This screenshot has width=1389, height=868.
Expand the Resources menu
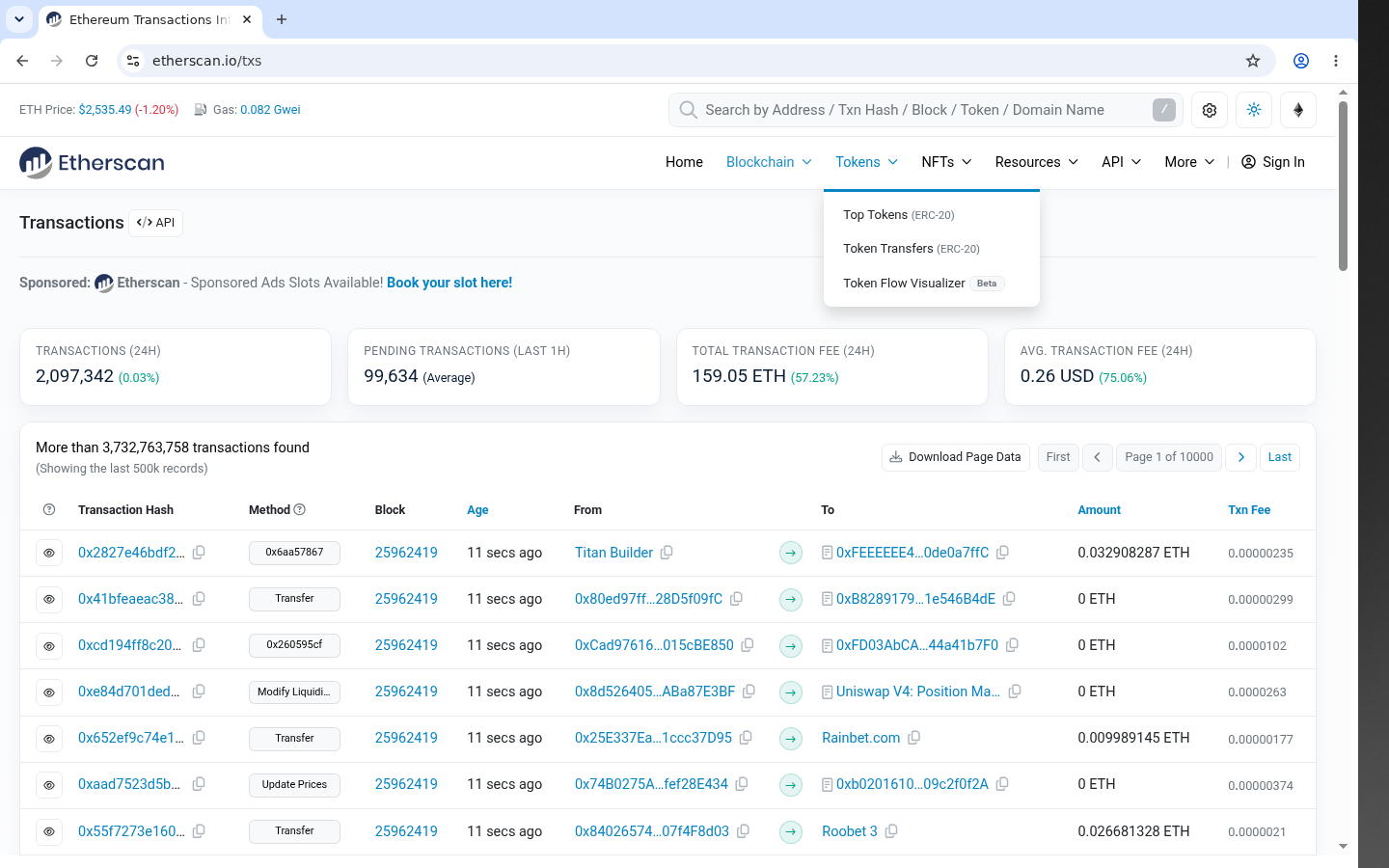(1037, 162)
